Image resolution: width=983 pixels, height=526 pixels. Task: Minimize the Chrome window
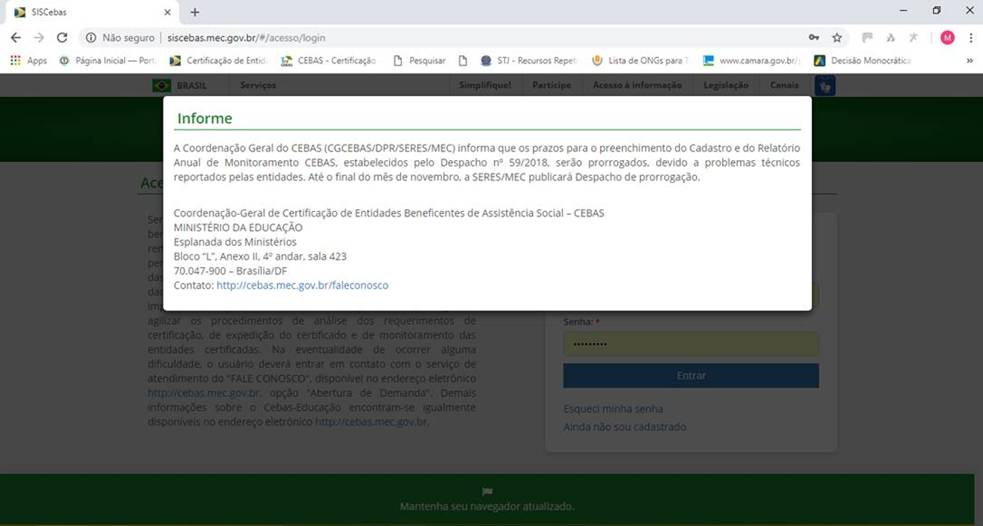tap(903, 11)
